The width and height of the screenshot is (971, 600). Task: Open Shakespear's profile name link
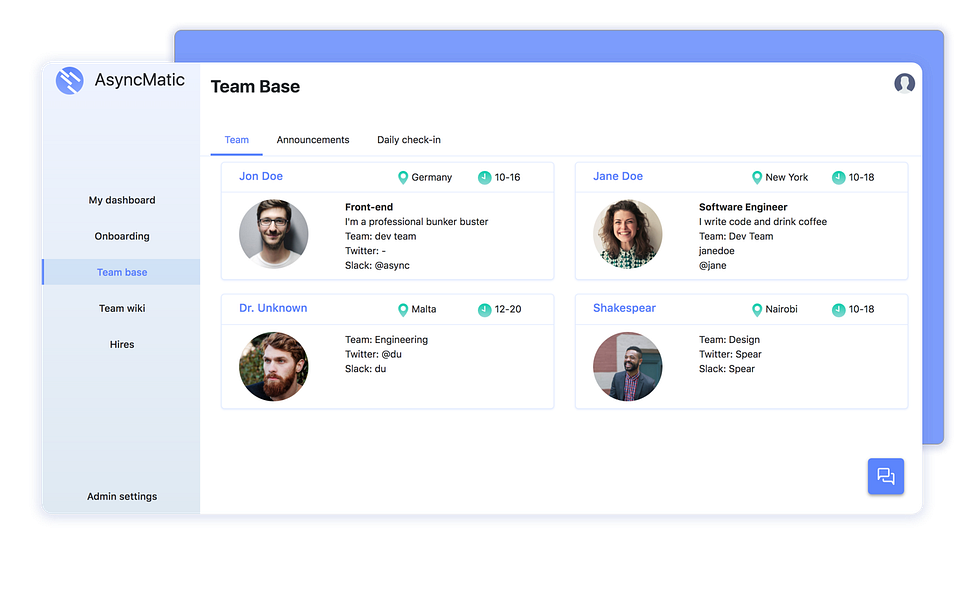click(x=624, y=308)
